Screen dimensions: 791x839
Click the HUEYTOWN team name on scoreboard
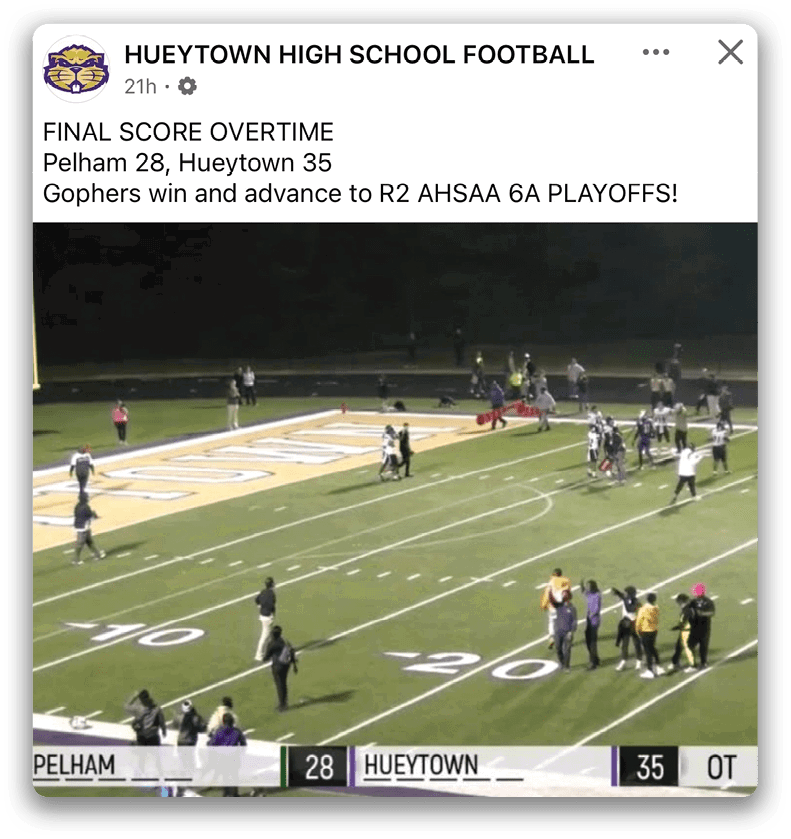click(421, 765)
